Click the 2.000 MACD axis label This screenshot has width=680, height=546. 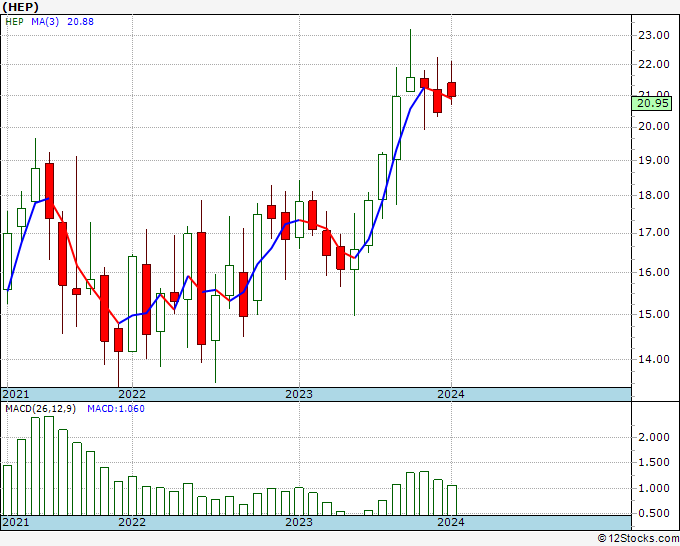click(654, 437)
